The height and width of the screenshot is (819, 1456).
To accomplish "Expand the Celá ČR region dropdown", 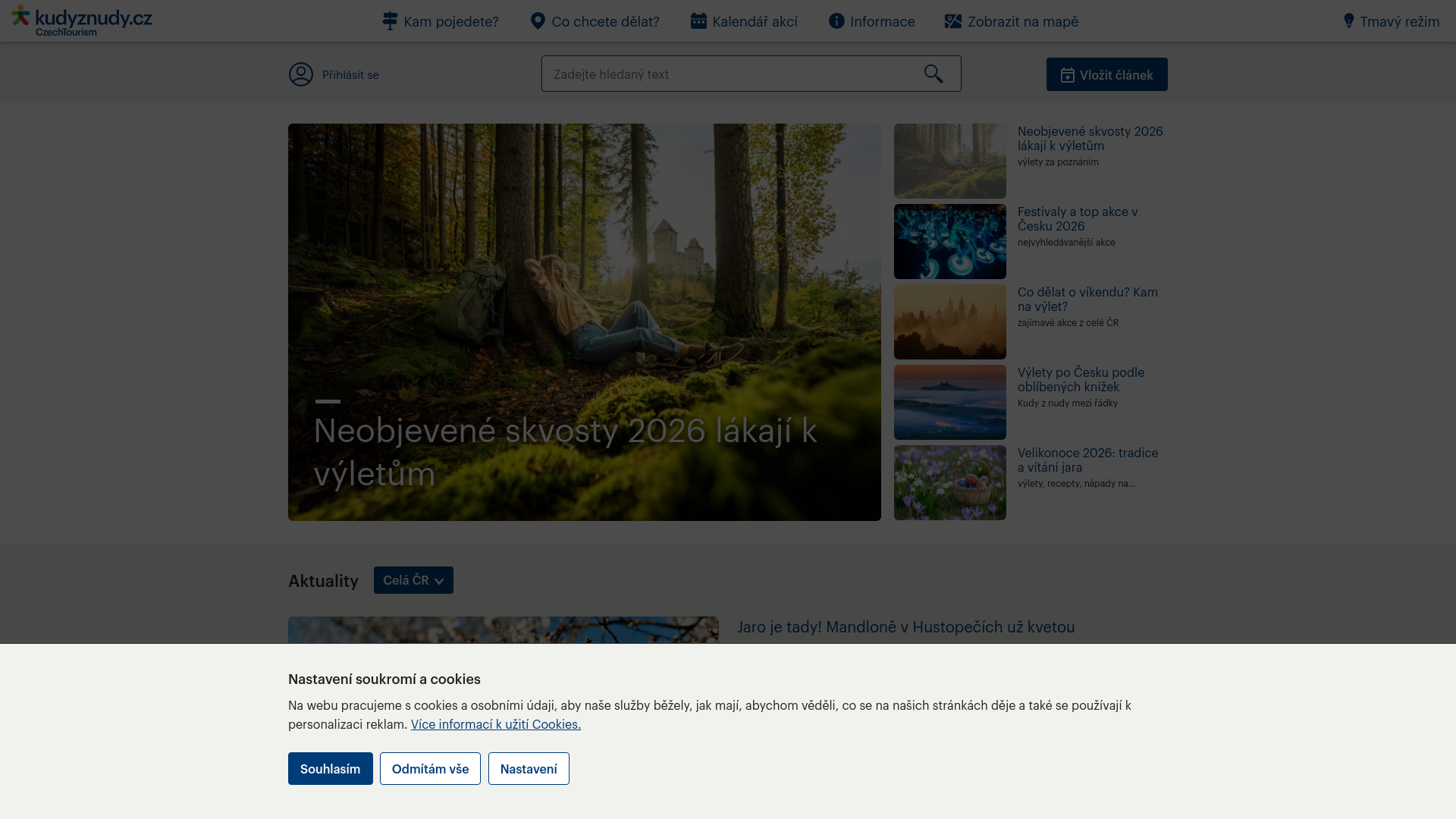I will click(413, 580).
